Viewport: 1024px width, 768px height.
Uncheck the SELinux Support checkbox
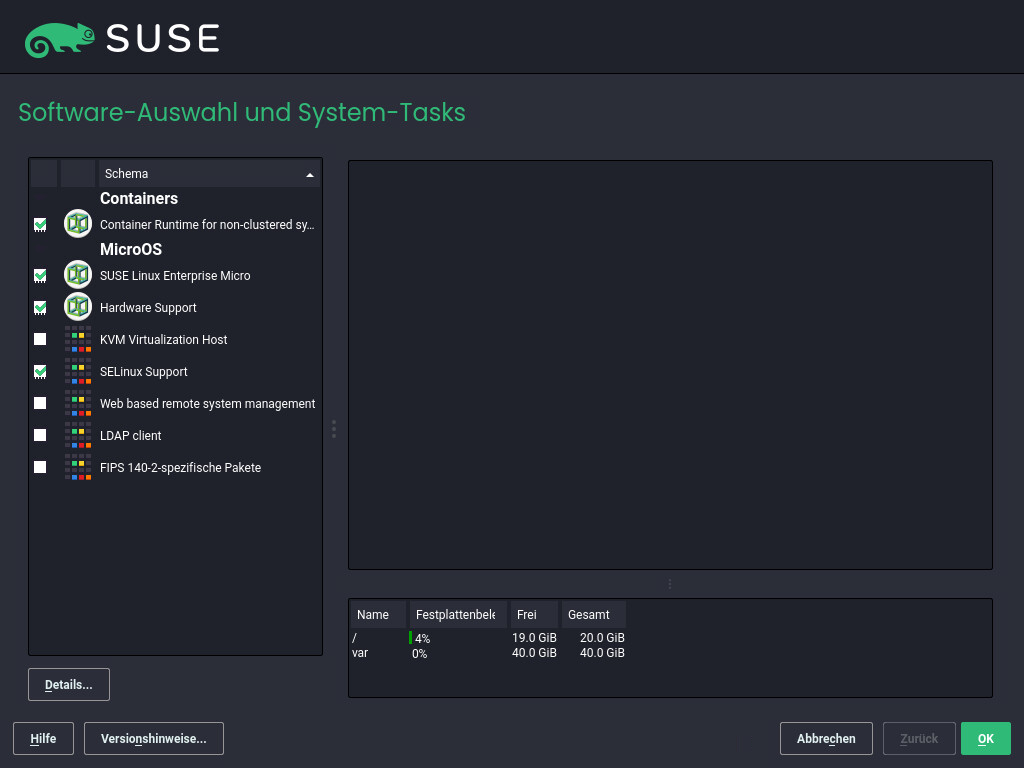click(x=40, y=371)
